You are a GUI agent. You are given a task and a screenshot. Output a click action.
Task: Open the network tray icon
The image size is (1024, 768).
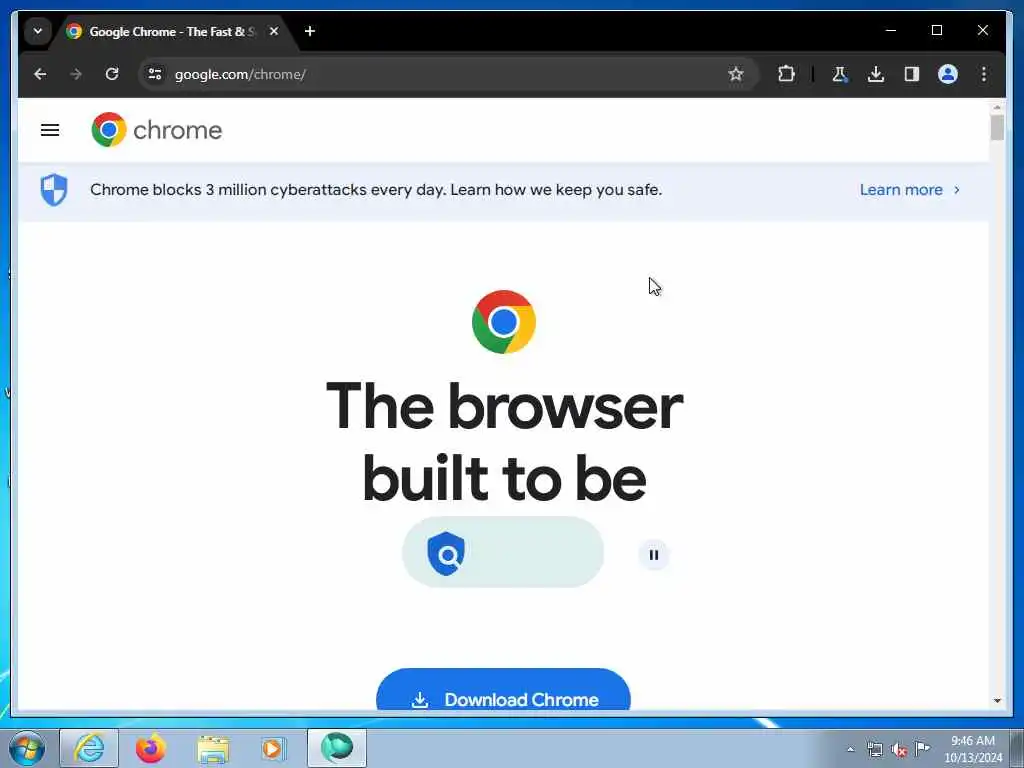click(874, 750)
